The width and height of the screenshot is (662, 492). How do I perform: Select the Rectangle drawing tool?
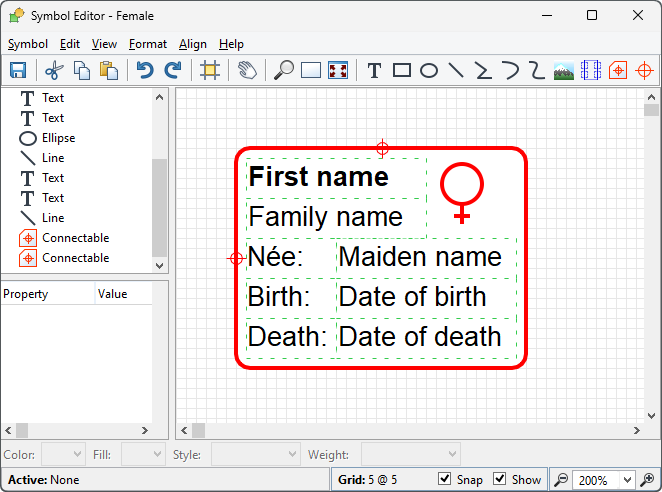tap(402, 70)
